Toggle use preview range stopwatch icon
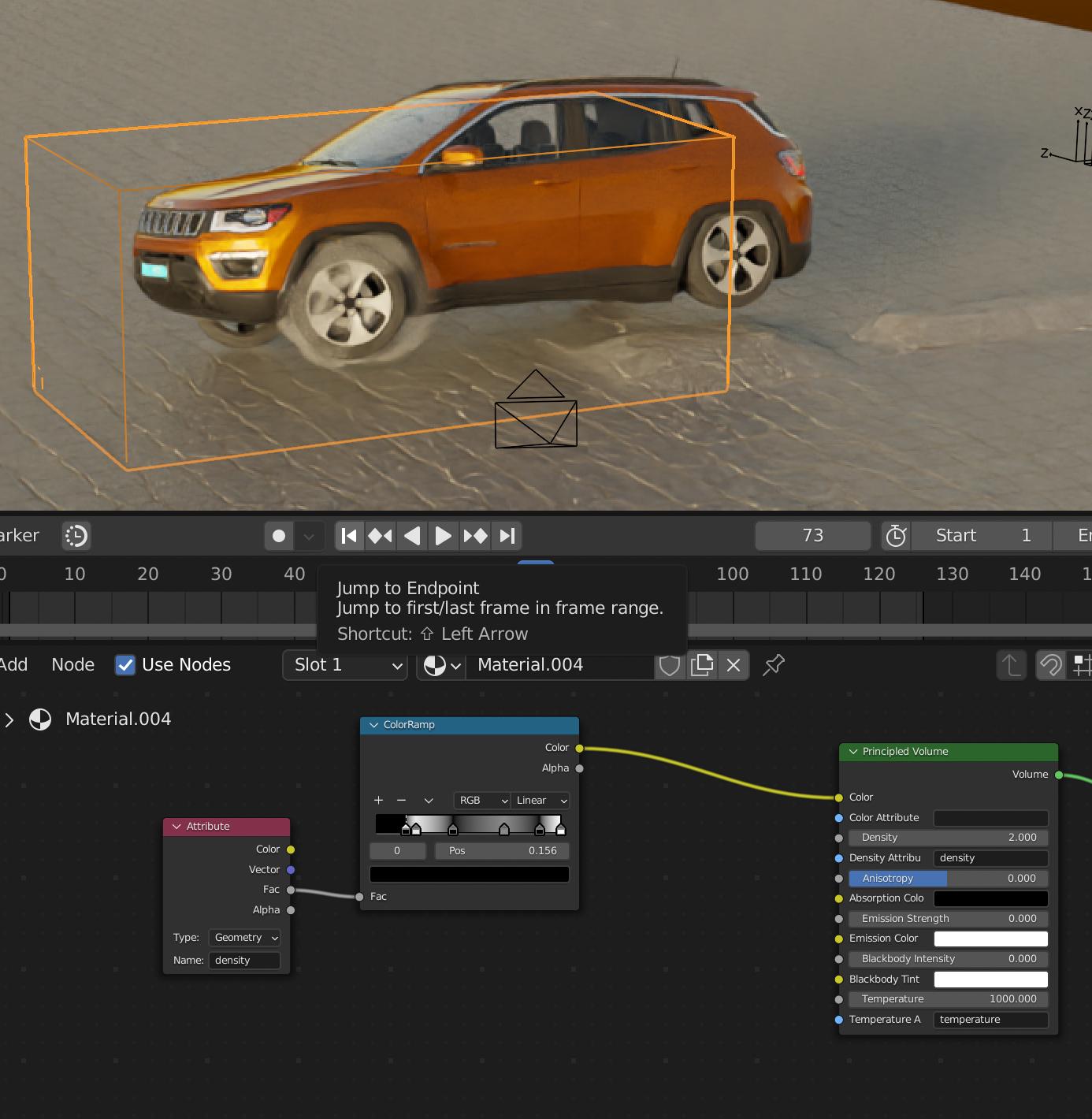The height and width of the screenshot is (1119, 1092). tap(896, 536)
